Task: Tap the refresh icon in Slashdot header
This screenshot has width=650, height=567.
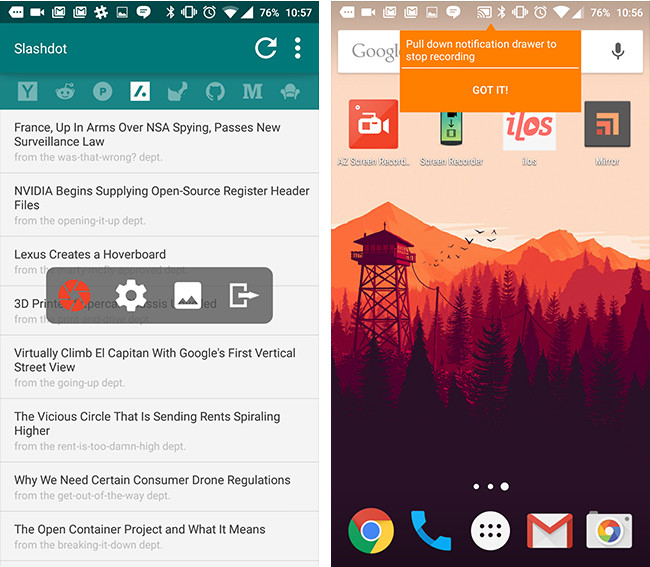Action: click(266, 48)
